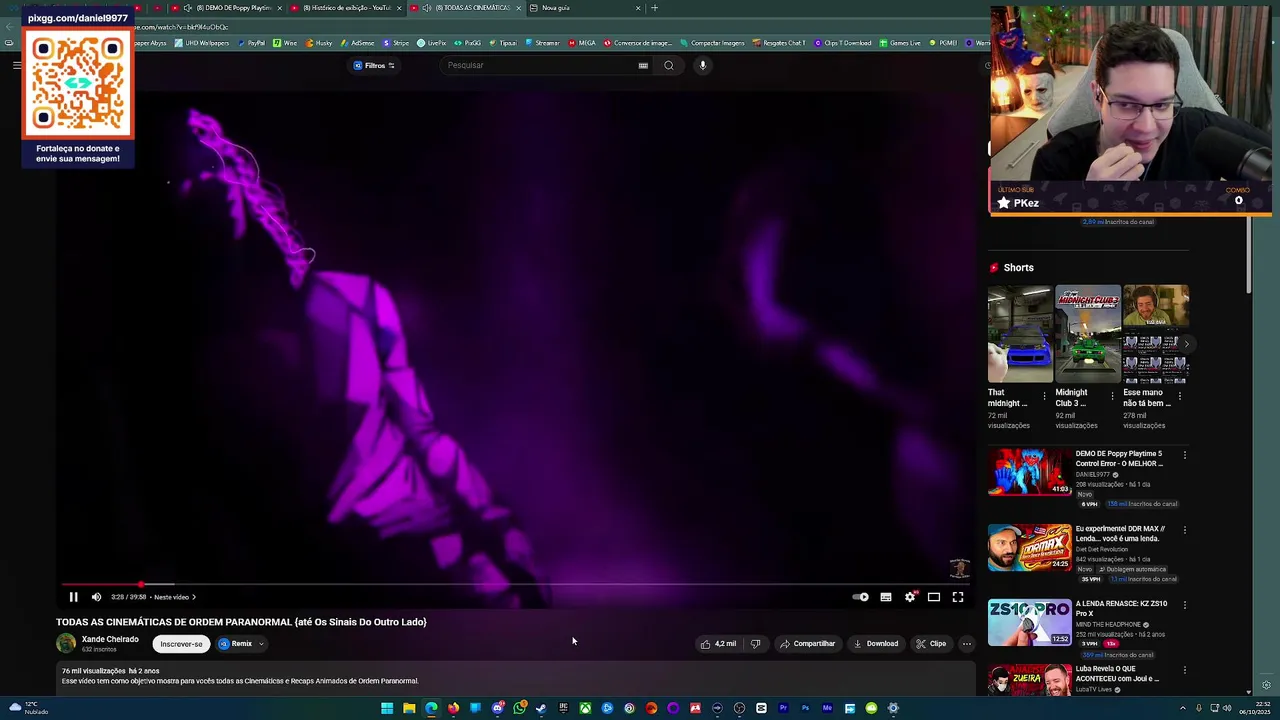Open the Xande Cheirado channel name link
Image resolution: width=1280 pixels, height=720 pixels.
tap(110, 639)
